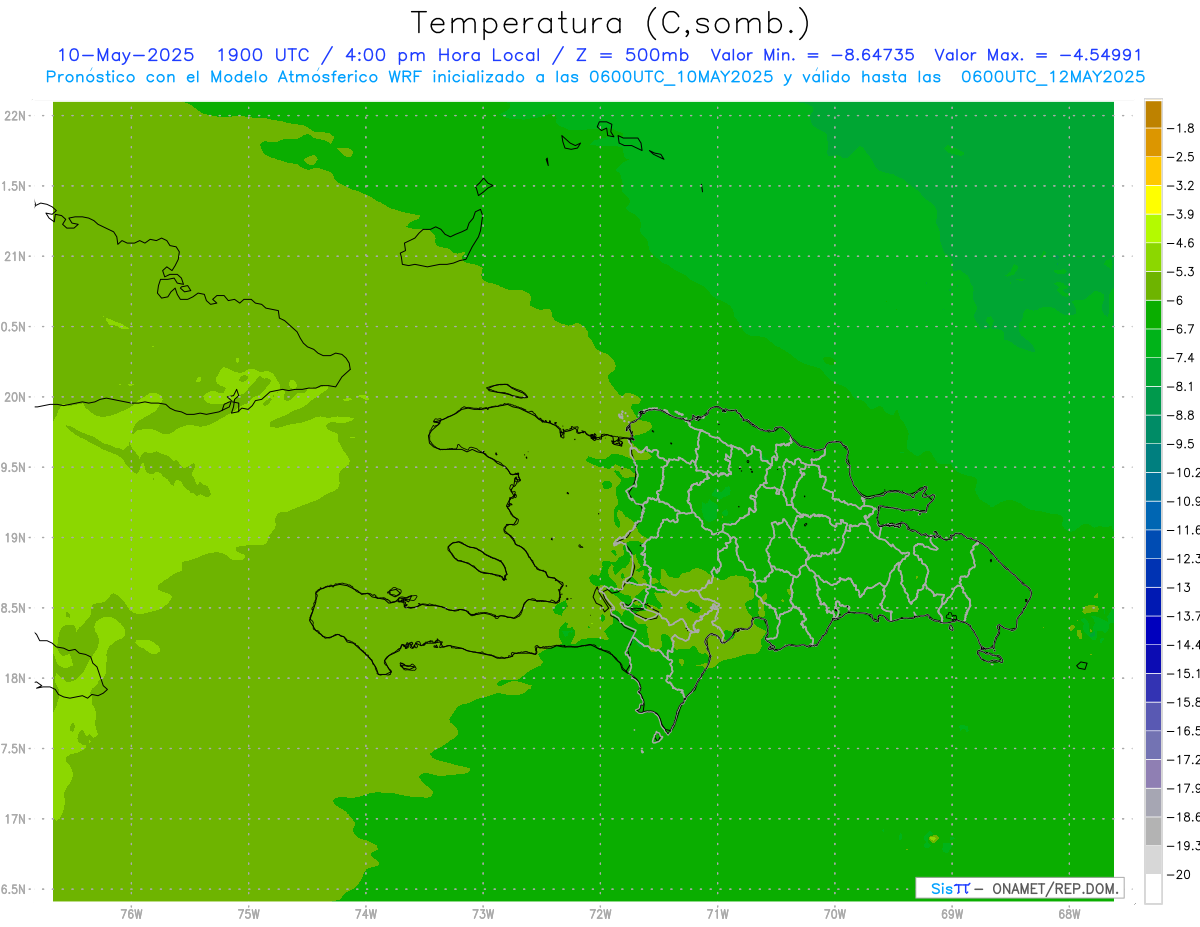
Task: Click the '71W' longitude label
Action: coord(717,913)
